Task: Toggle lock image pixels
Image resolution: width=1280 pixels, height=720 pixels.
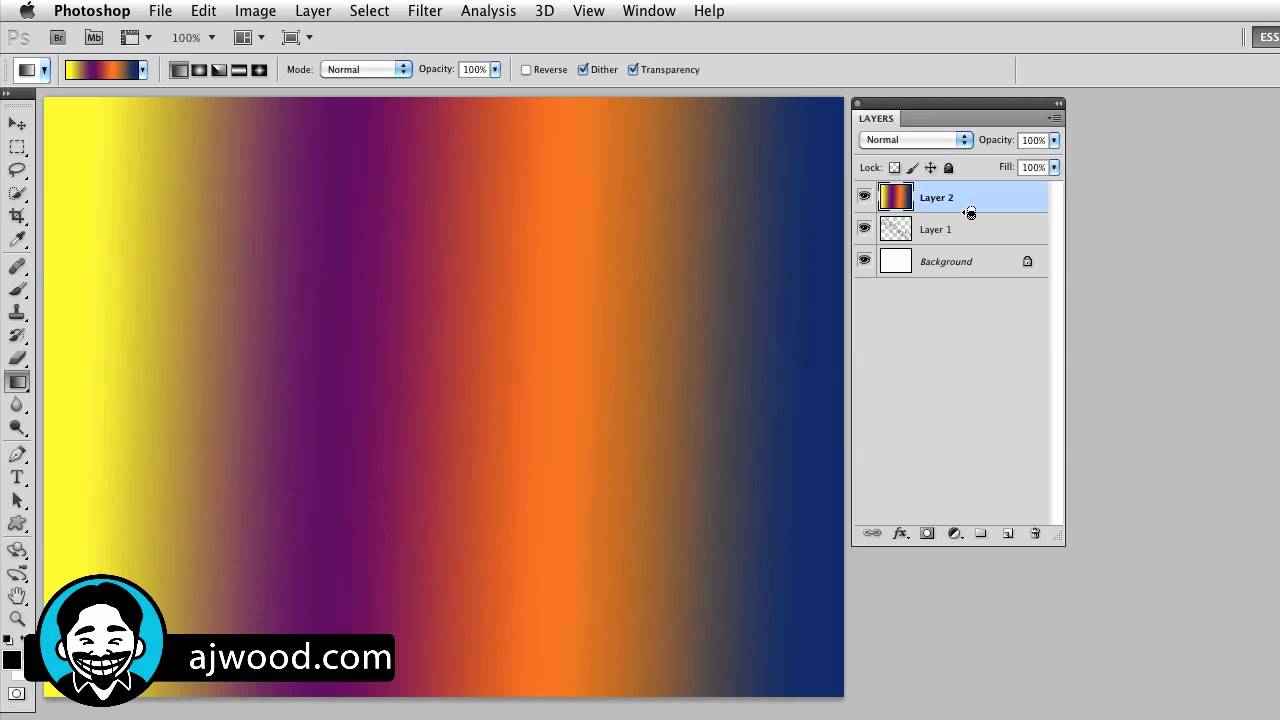Action: pyautogui.click(x=912, y=168)
